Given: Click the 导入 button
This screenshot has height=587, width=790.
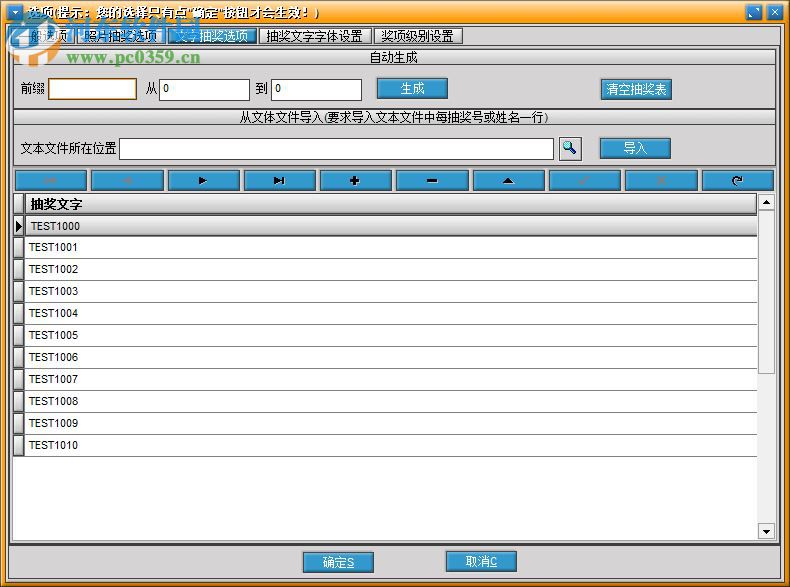Looking at the screenshot, I should tap(635, 148).
